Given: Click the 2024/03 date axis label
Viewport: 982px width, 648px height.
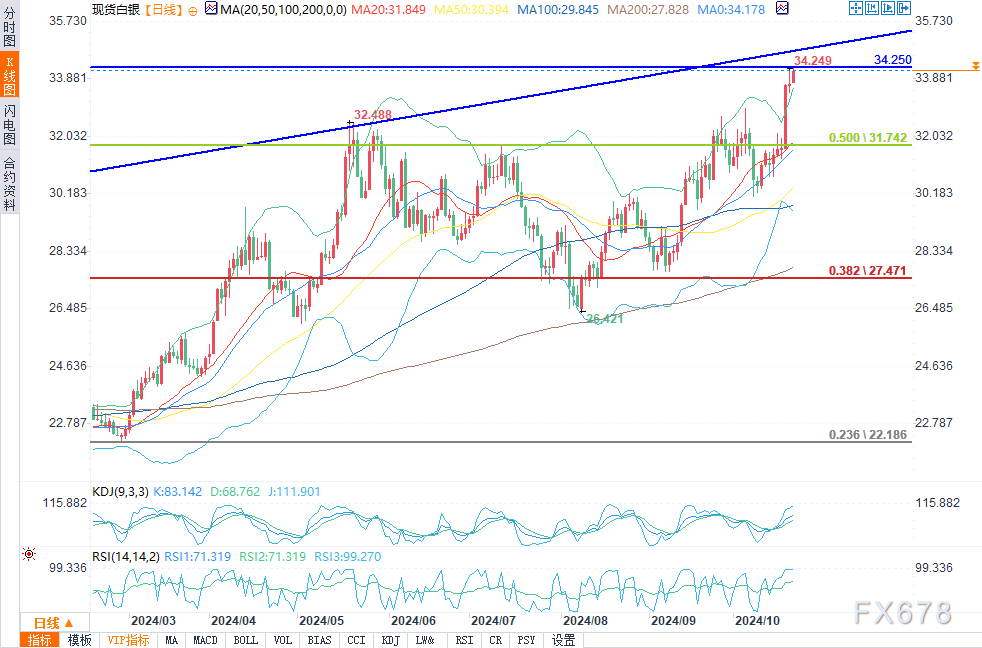Looking at the screenshot, I should click(153, 620).
